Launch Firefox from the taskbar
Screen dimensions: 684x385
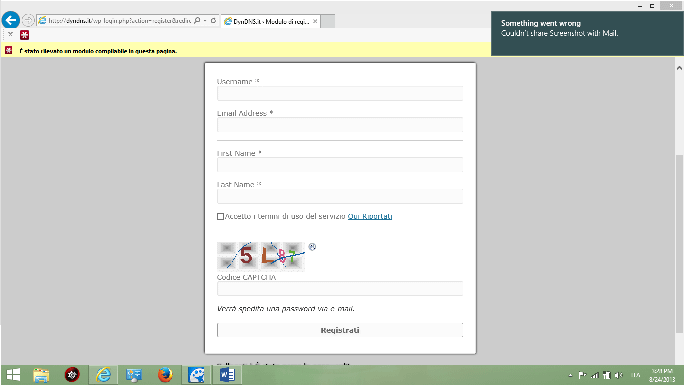[x=165, y=375]
